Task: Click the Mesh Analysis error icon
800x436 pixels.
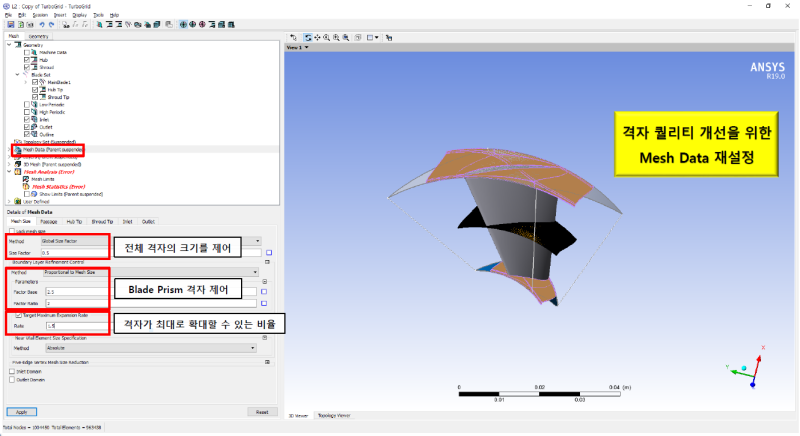Action: [x=18, y=172]
